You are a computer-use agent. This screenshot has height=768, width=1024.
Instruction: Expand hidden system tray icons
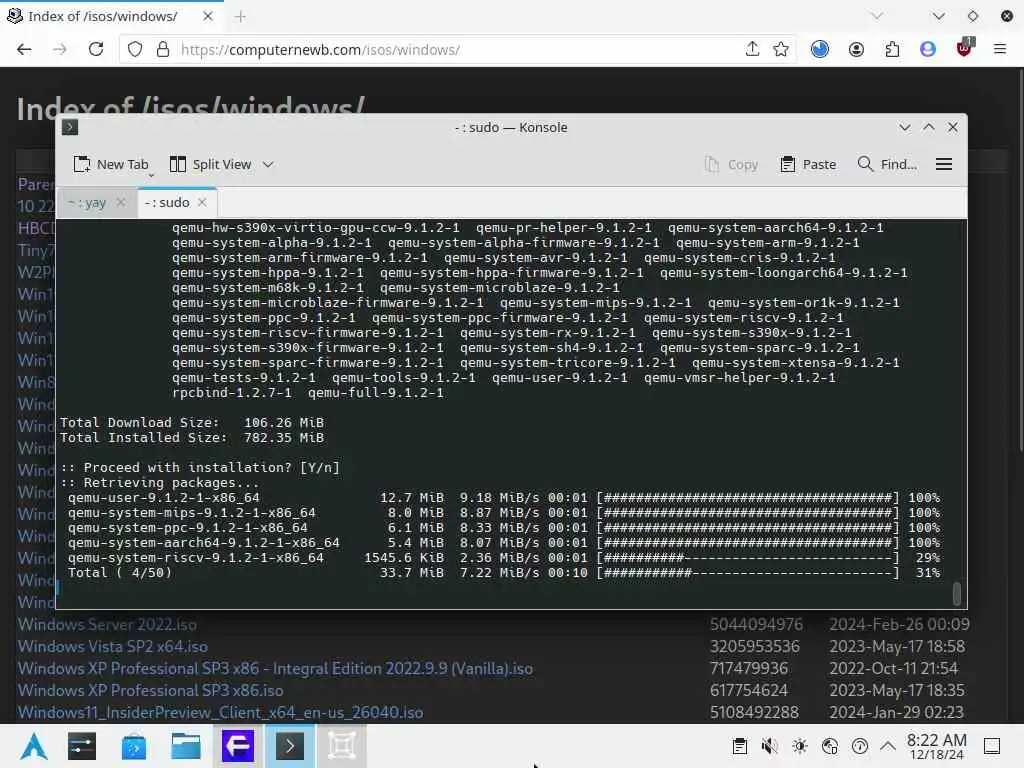click(888, 745)
